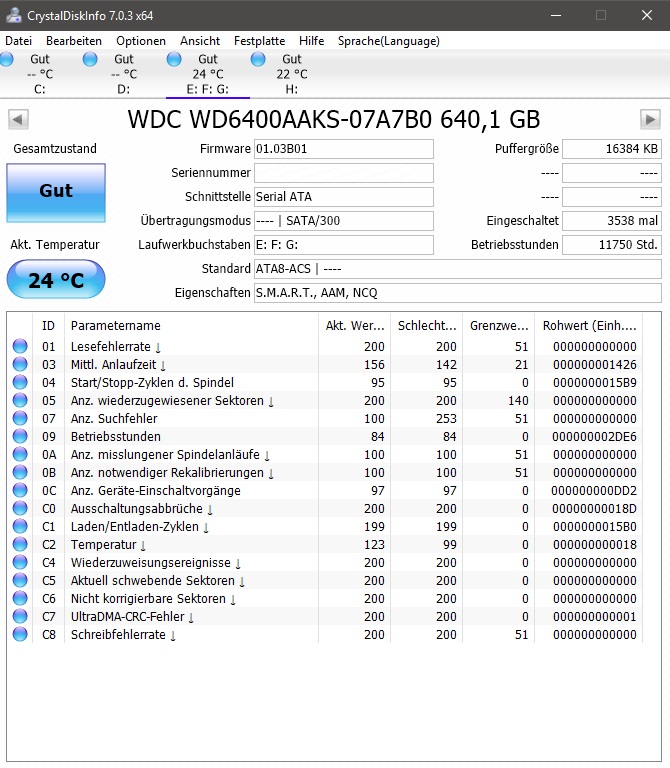Click the Übertragungsmodus field SATA/300
670x768 pixels.
[x=344, y=221]
